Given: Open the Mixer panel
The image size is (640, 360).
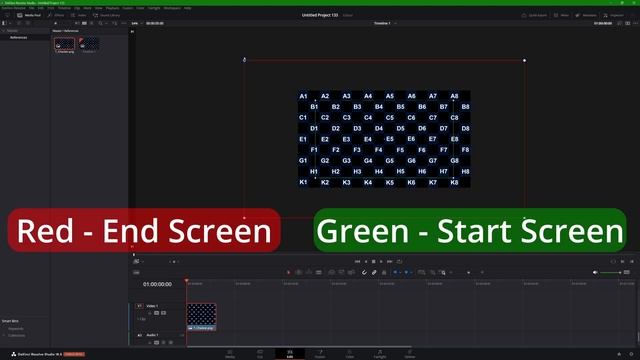Looking at the screenshot, I should (x=561, y=15).
